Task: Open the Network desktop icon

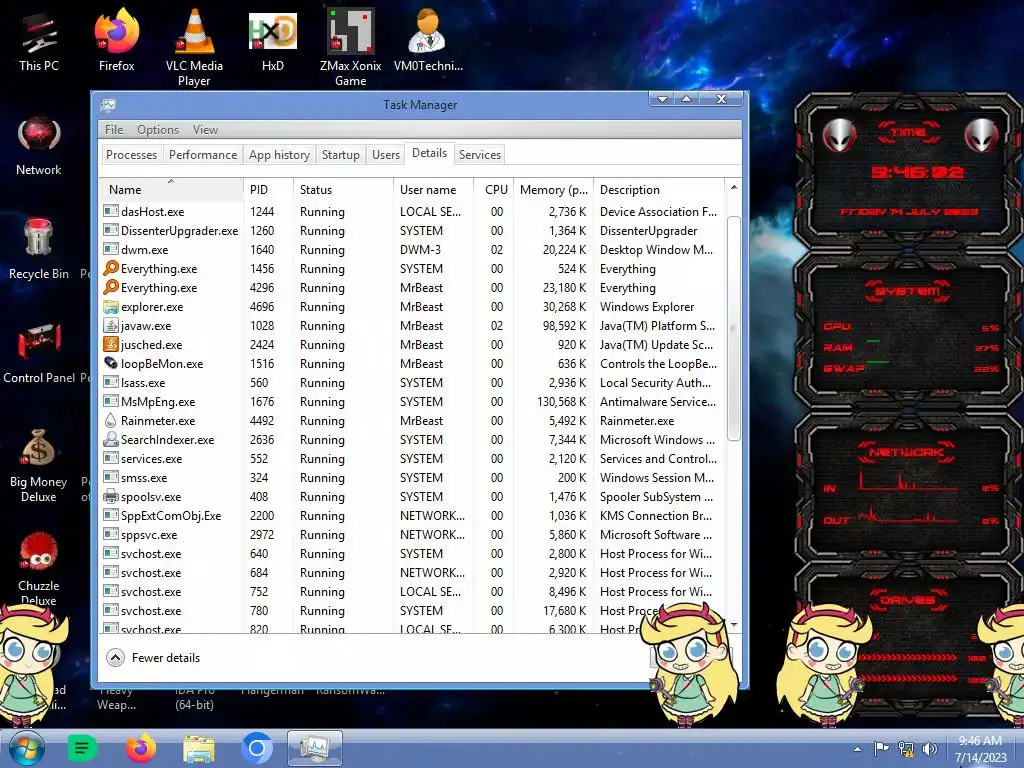Action: (x=39, y=146)
